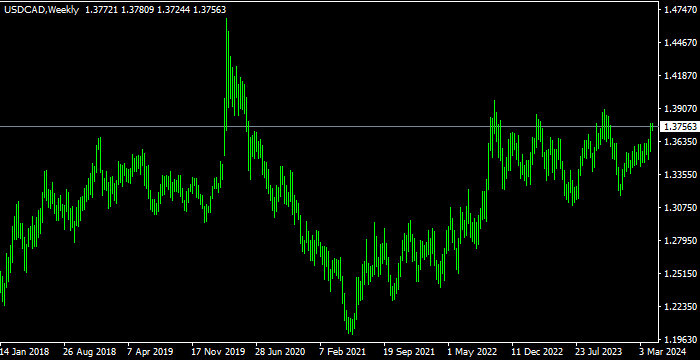Viewport: 700px width, 360px height.
Task: Click price level 1.44670 on the price axis
Action: click(x=681, y=42)
